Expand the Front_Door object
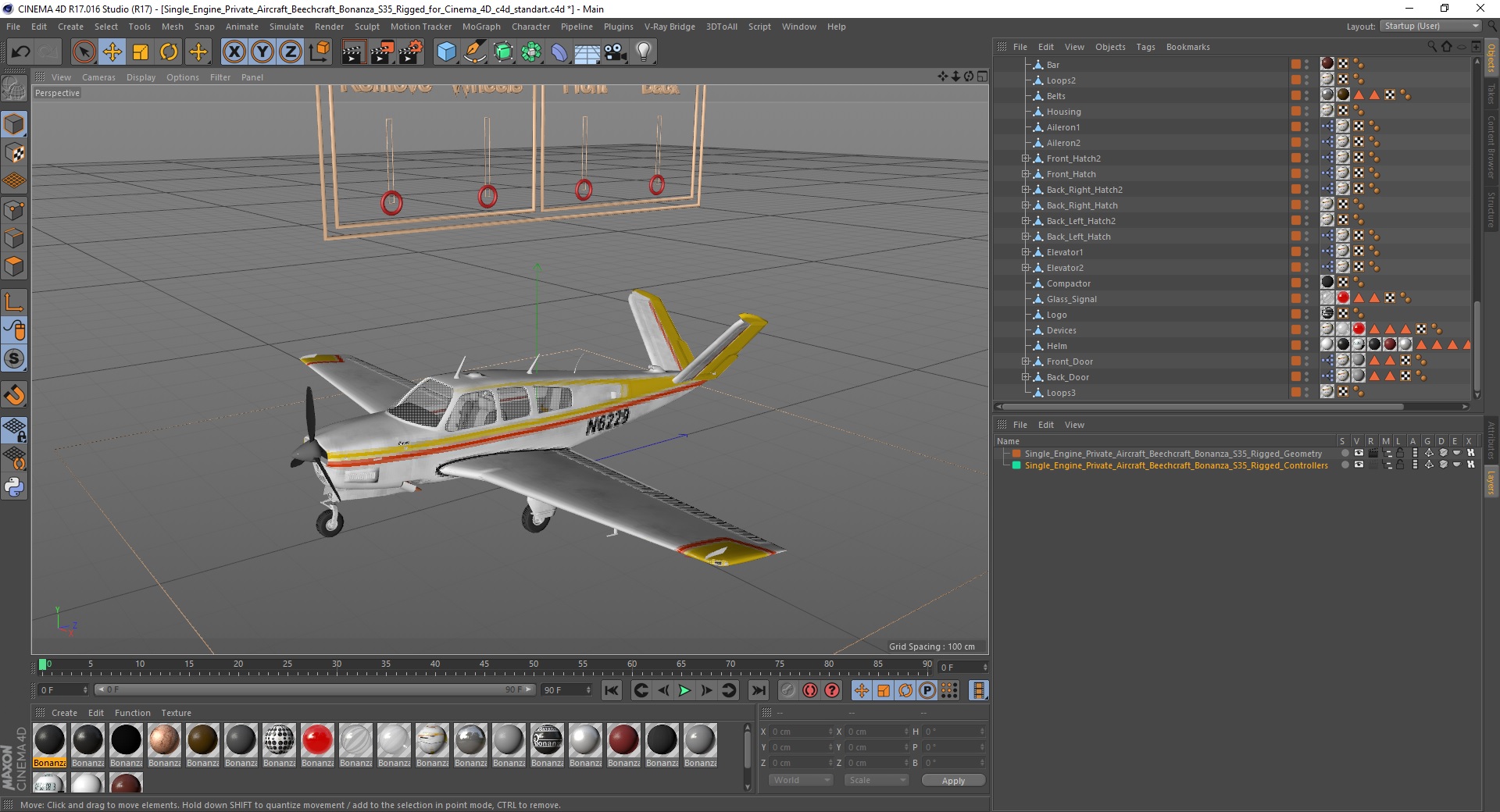The width and height of the screenshot is (1500, 812). [1025, 361]
